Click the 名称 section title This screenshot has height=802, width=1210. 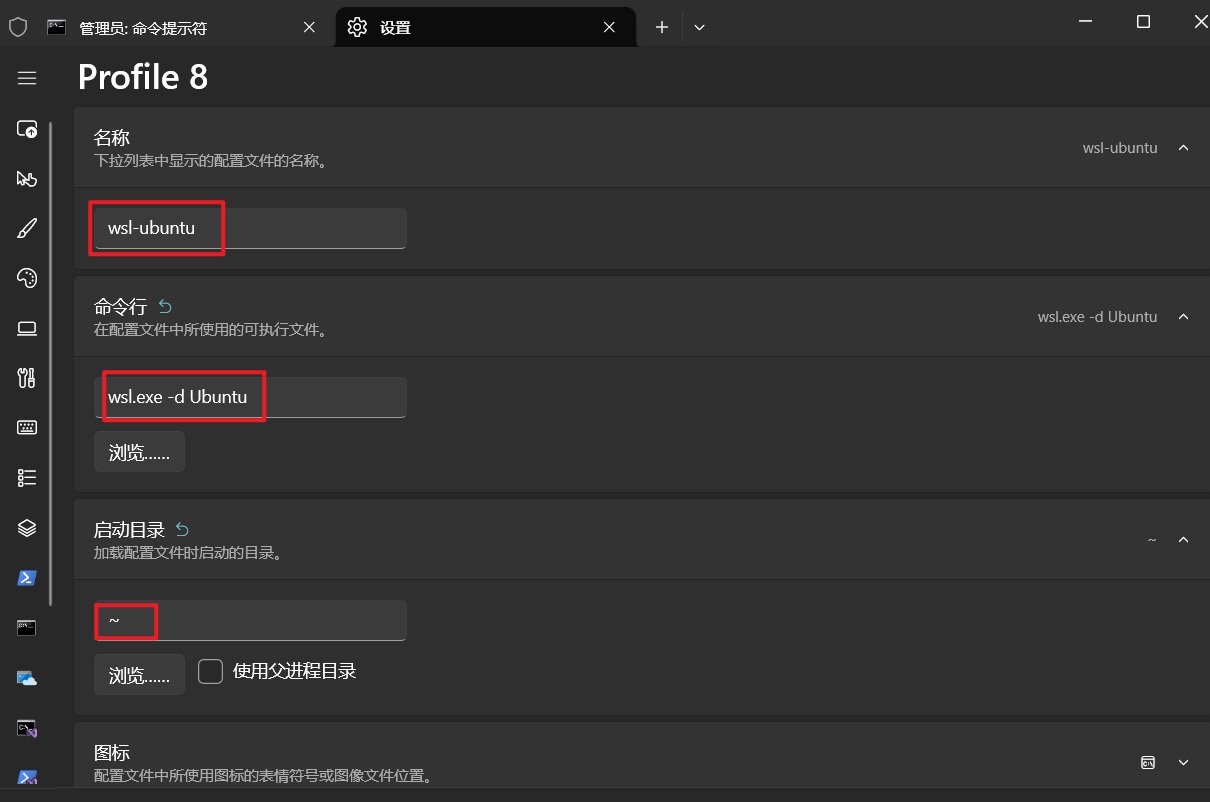click(x=112, y=137)
